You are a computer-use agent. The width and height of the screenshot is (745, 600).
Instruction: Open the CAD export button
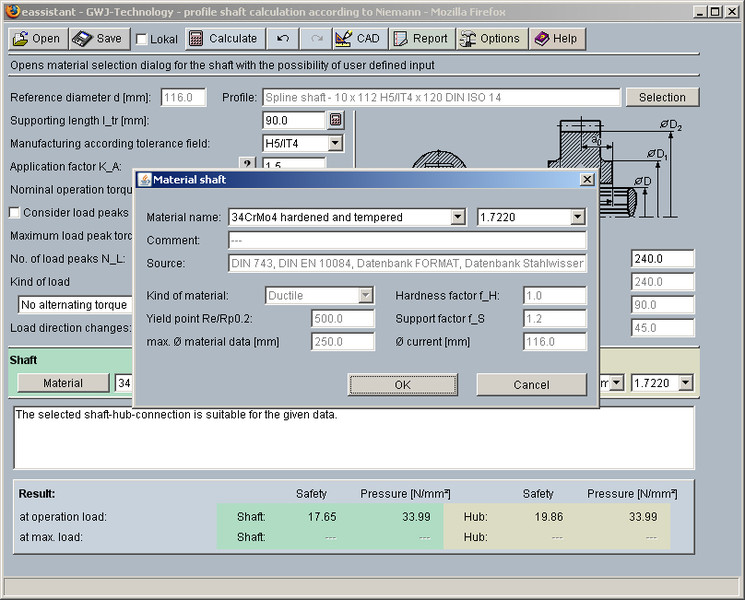click(357, 39)
